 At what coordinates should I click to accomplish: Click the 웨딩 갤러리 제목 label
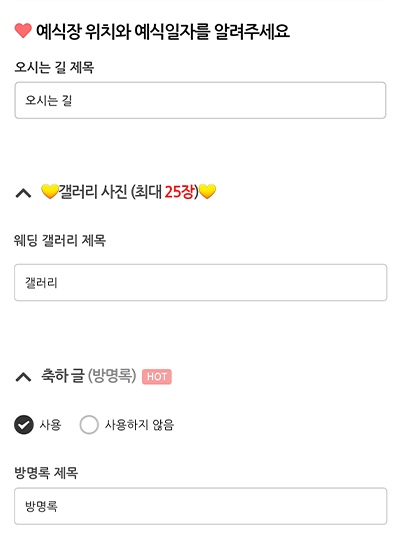[60, 240]
